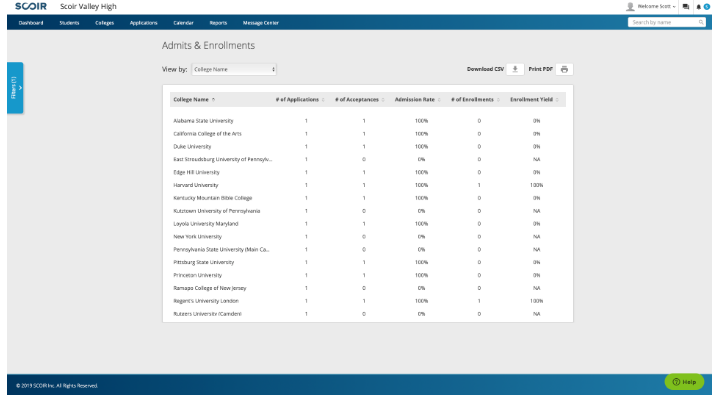The width and height of the screenshot is (717, 398).
Task: Select Duke University row
Action: pyautogui.click(x=368, y=146)
